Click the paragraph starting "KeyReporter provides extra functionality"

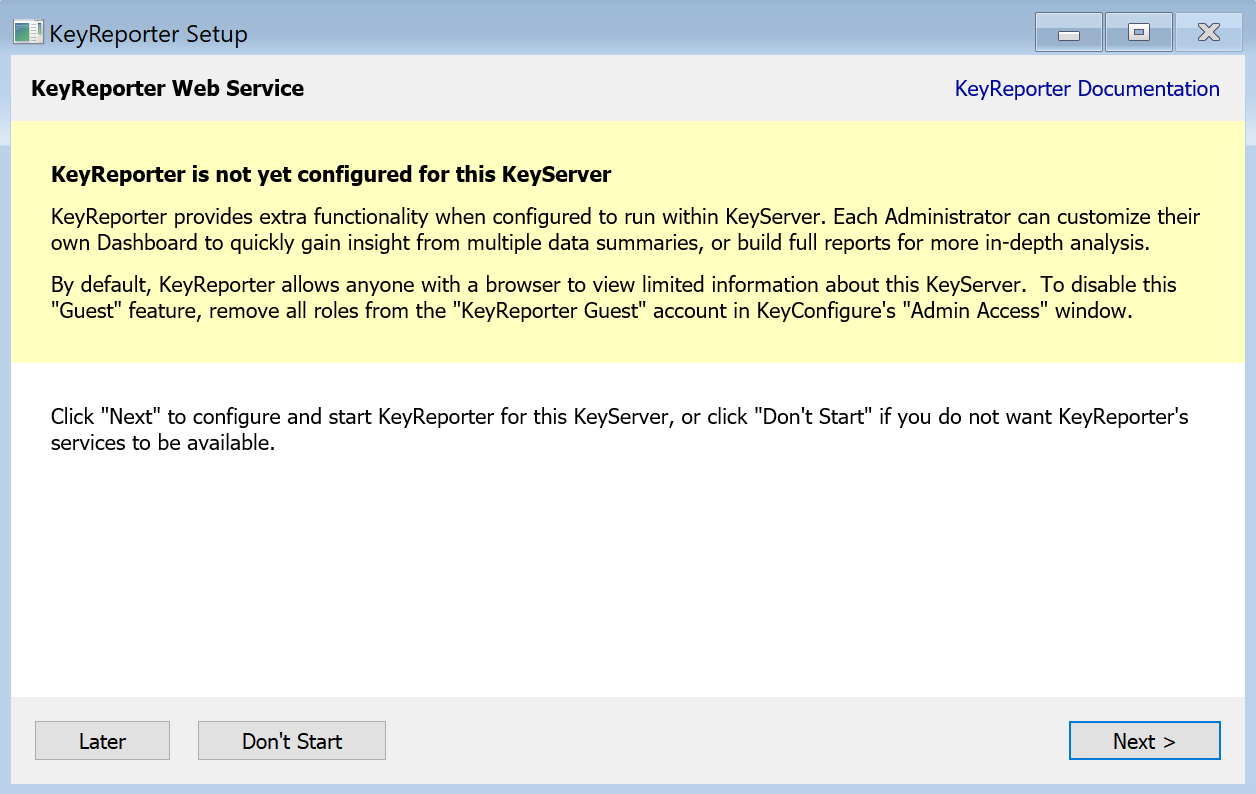coord(625,229)
